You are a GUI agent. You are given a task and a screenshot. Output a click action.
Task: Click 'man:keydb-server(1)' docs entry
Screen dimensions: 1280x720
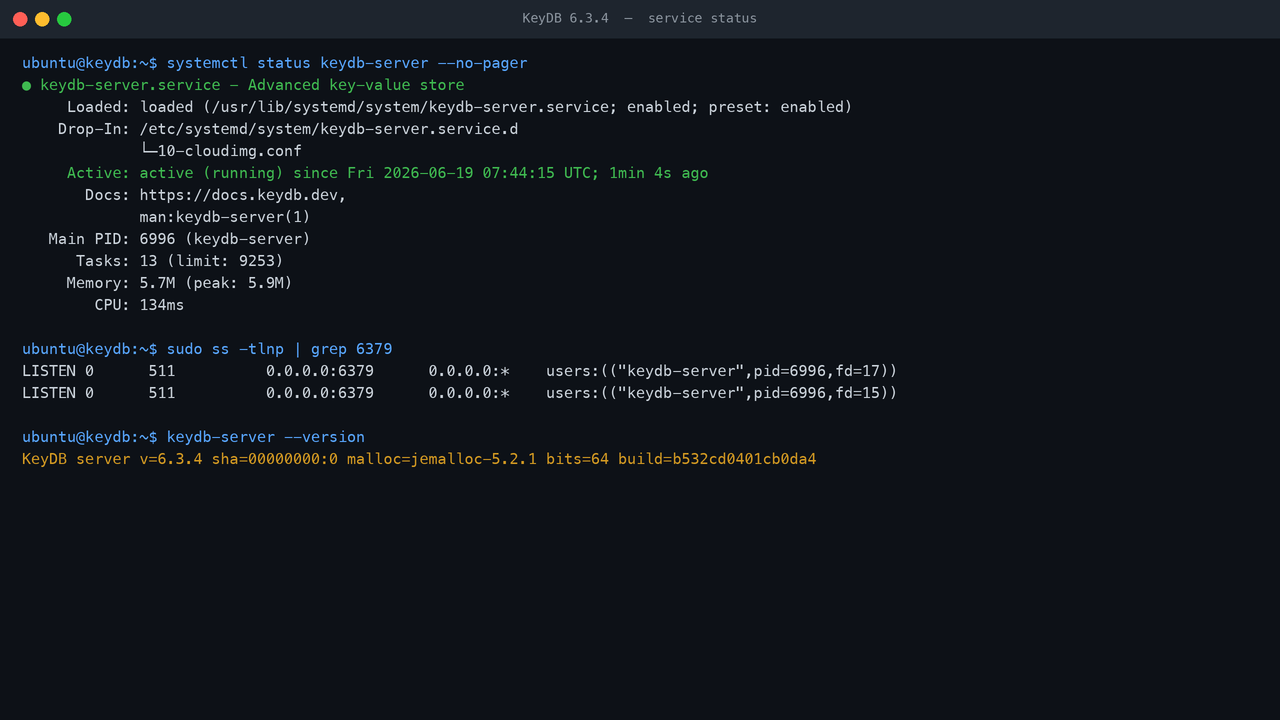225,217
